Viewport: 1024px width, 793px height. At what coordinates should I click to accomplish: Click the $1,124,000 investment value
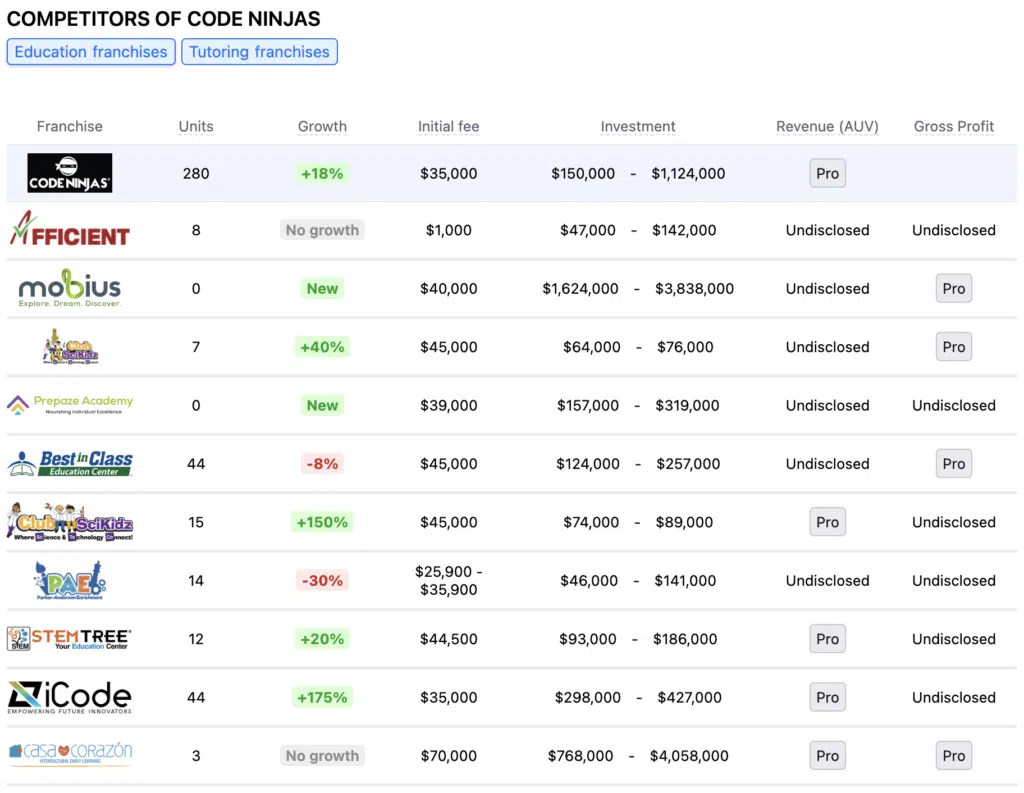(688, 173)
